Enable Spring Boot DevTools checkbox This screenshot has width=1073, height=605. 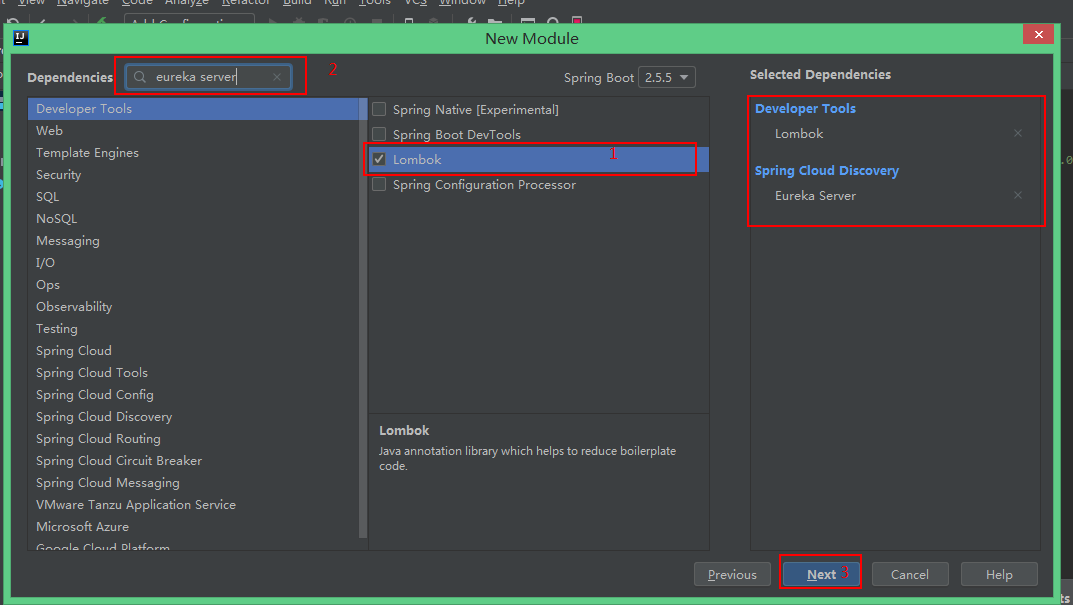coord(379,134)
